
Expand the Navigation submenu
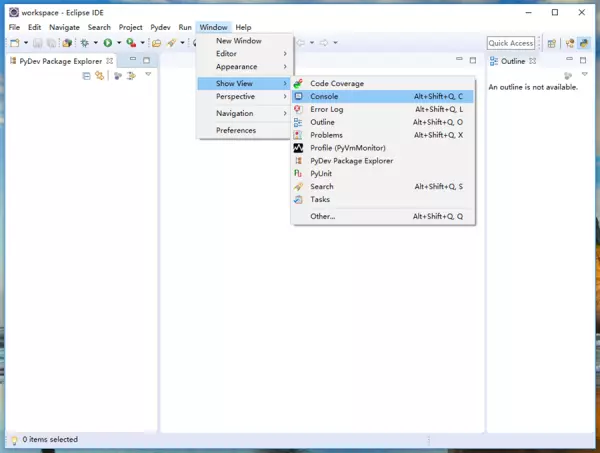click(x=245, y=113)
